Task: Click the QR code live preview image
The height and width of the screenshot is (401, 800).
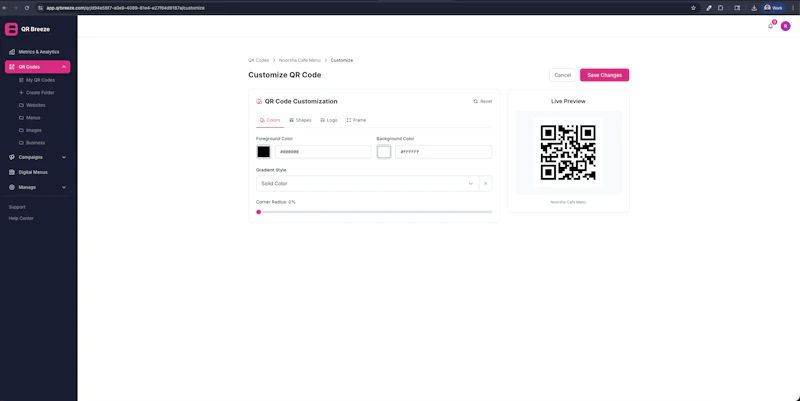Action: click(x=568, y=153)
